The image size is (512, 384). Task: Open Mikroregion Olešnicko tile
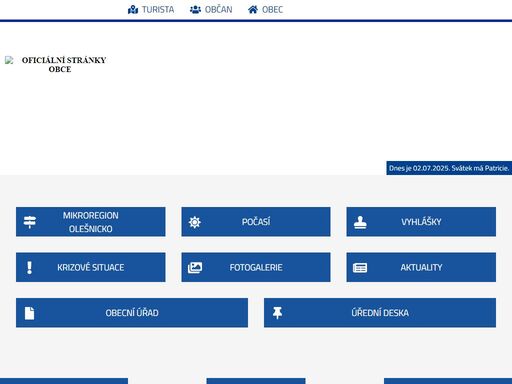91,222
